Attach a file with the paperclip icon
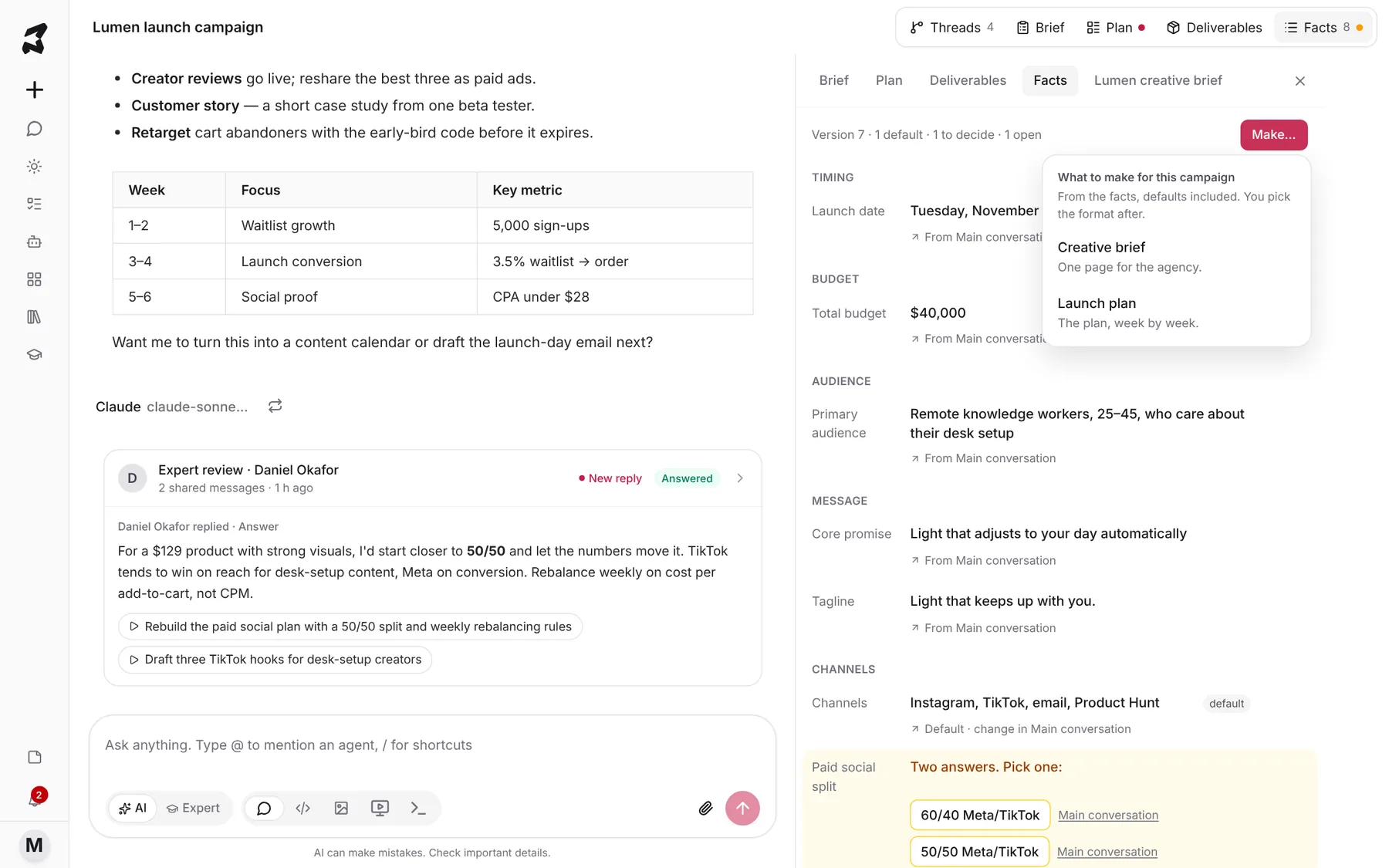This screenshot has height=868, width=1389. (x=705, y=808)
